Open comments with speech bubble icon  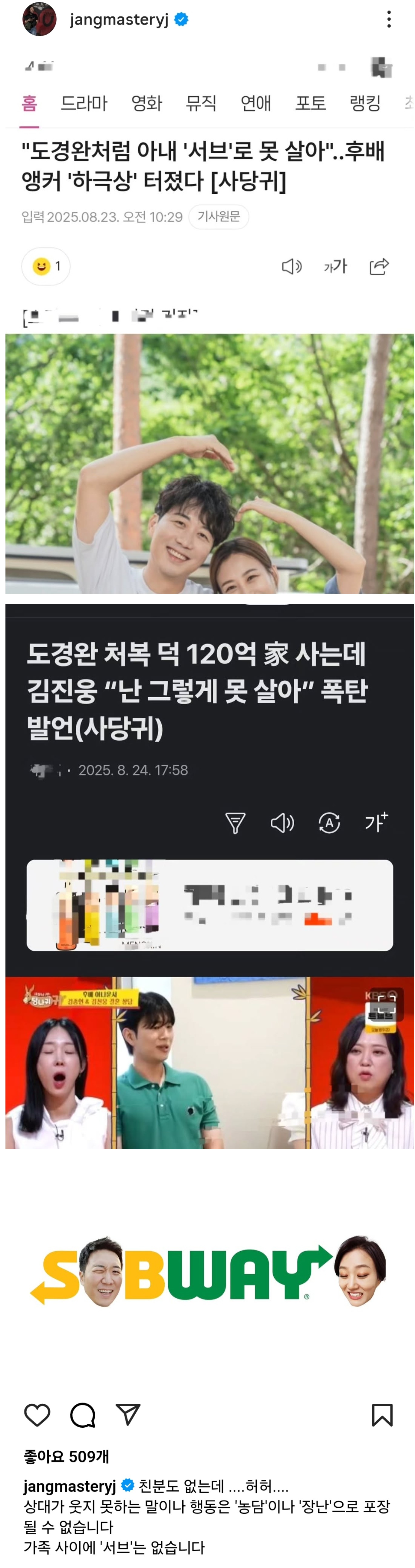click(83, 1415)
